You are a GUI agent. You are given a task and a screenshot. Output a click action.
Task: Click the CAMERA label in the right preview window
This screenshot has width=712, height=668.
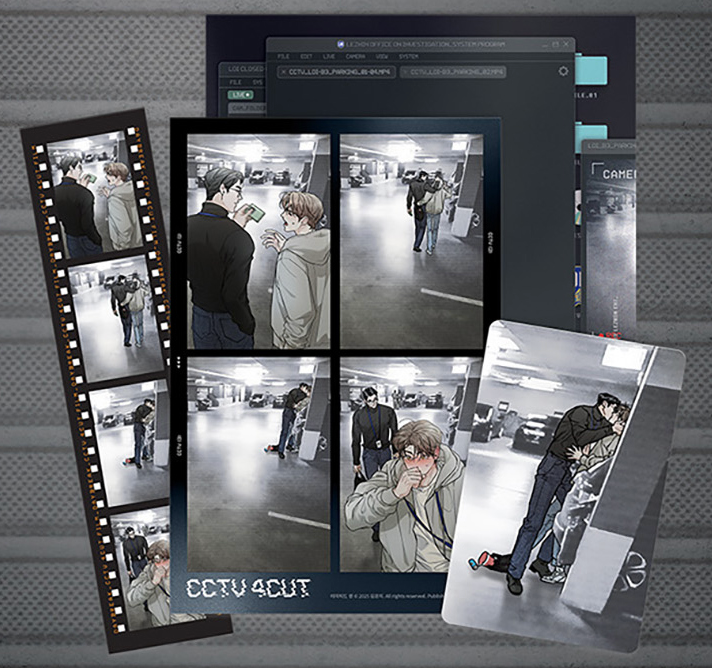pos(619,174)
